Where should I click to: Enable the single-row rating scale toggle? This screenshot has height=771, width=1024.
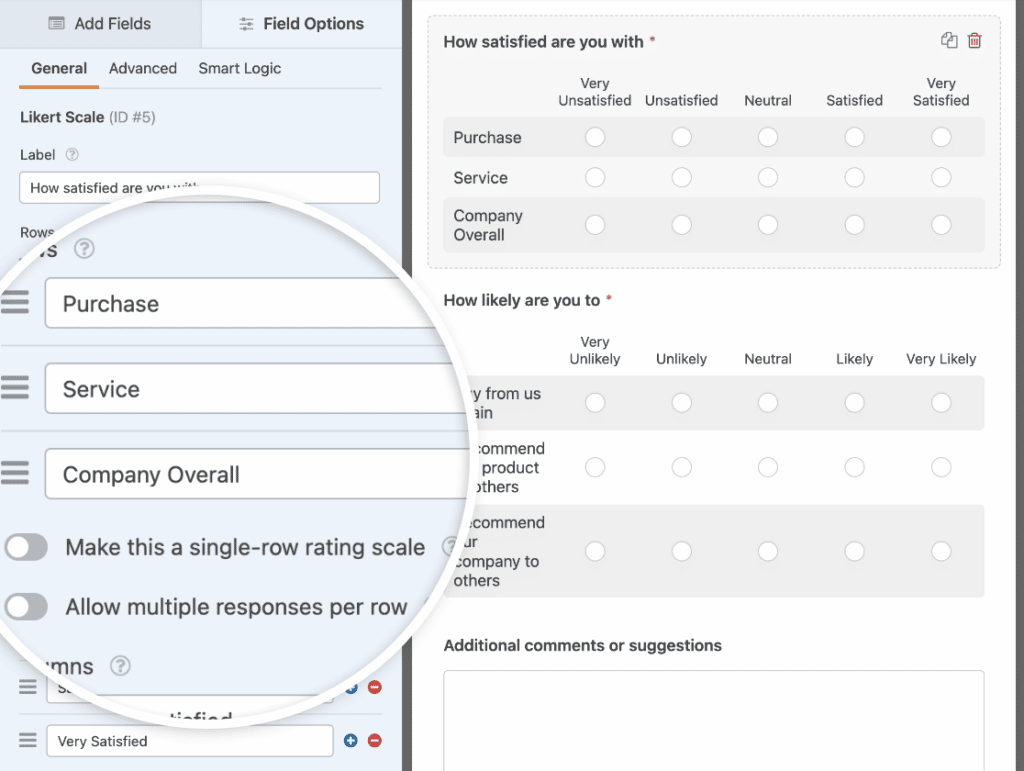coord(25,547)
